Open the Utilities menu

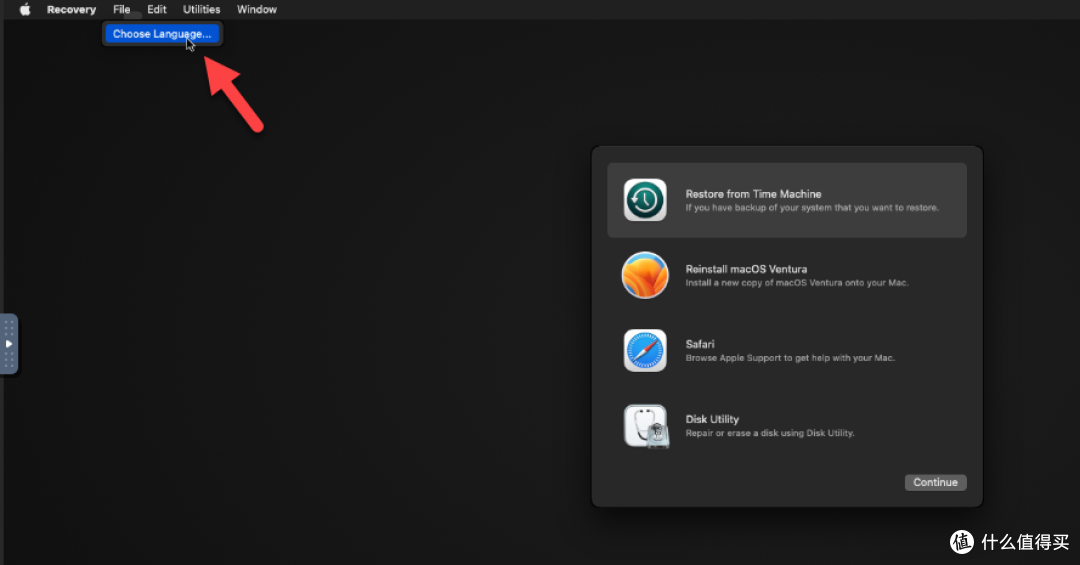[x=201, y=10]
